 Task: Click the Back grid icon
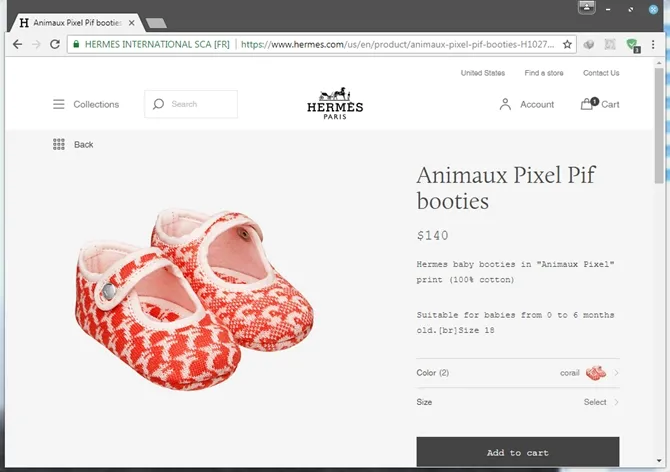pyautogui.click(x=59, y=144)
